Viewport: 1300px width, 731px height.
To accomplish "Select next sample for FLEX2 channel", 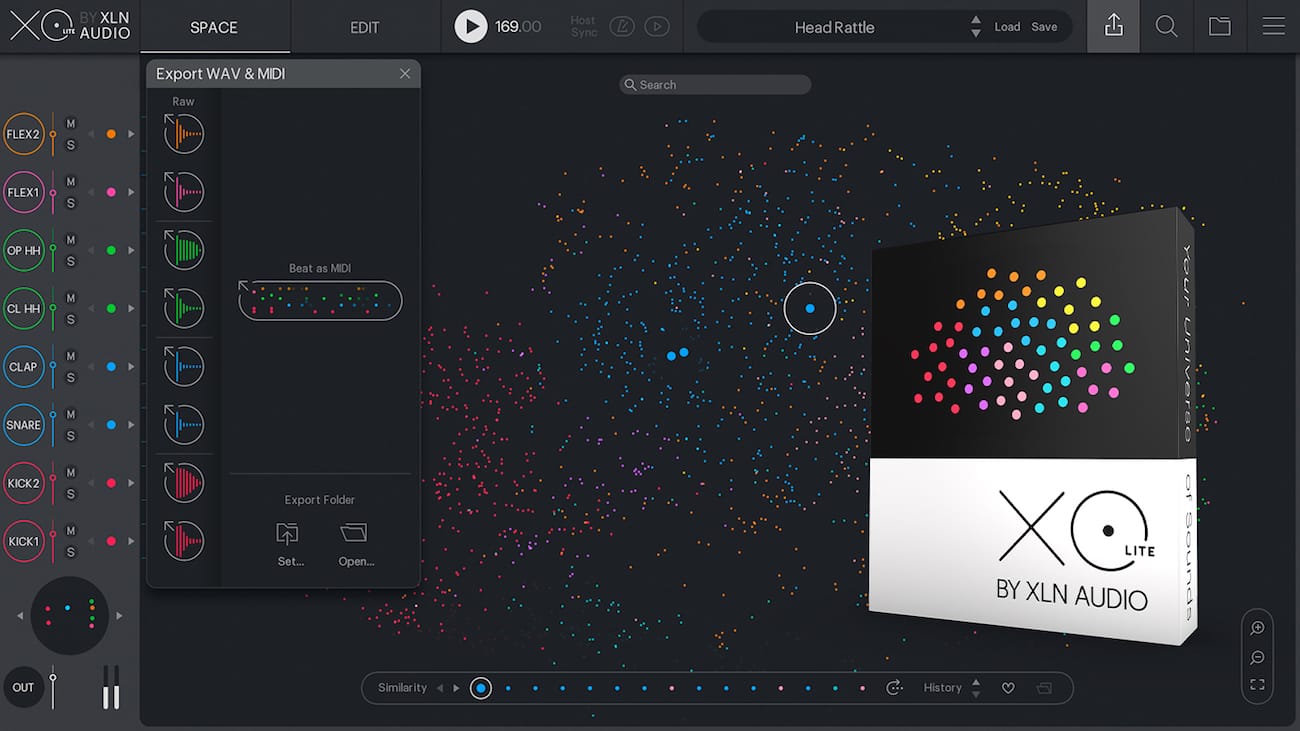I will [131, 134].
